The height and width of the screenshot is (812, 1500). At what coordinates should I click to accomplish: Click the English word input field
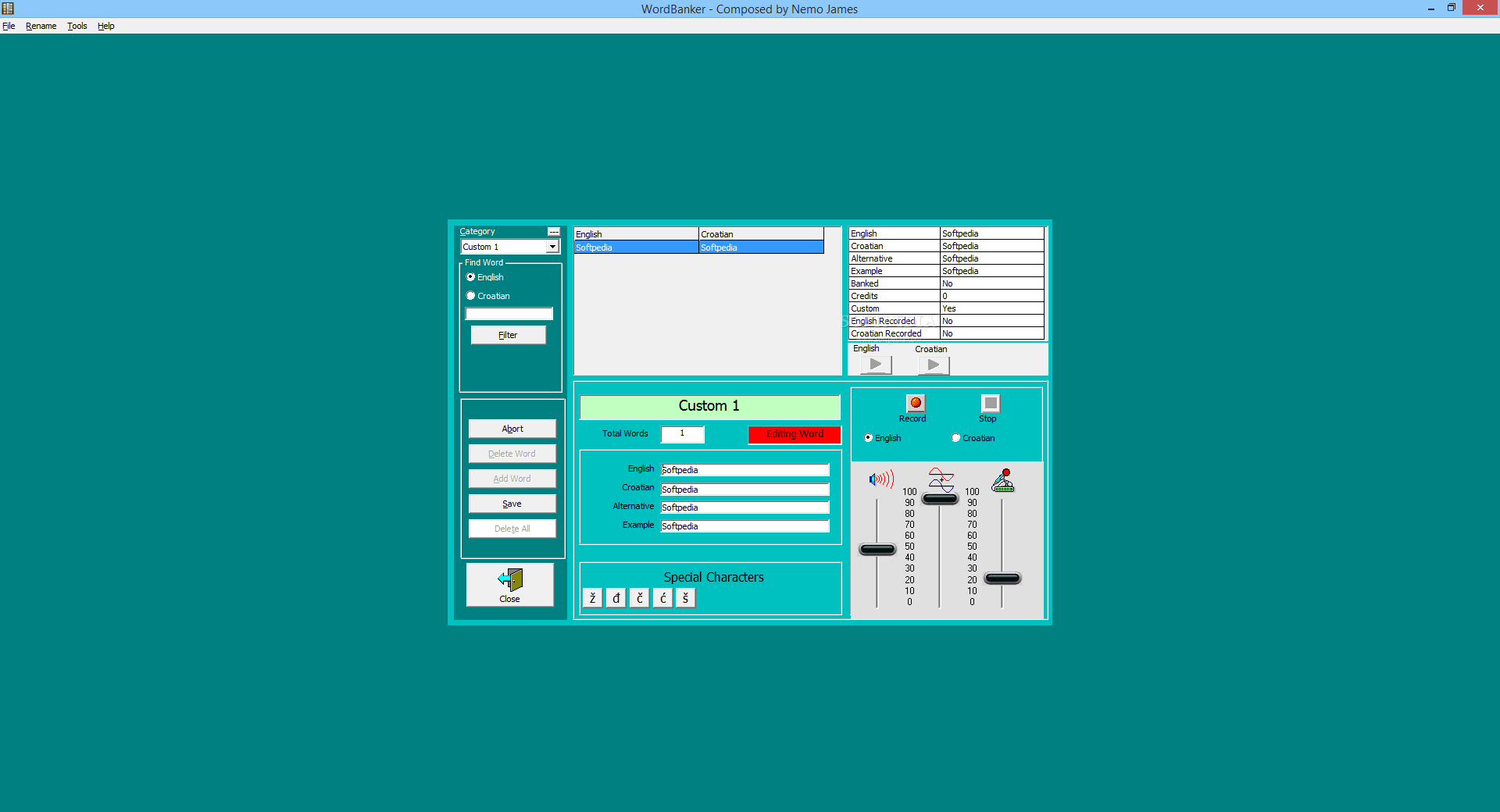point(745,470)
